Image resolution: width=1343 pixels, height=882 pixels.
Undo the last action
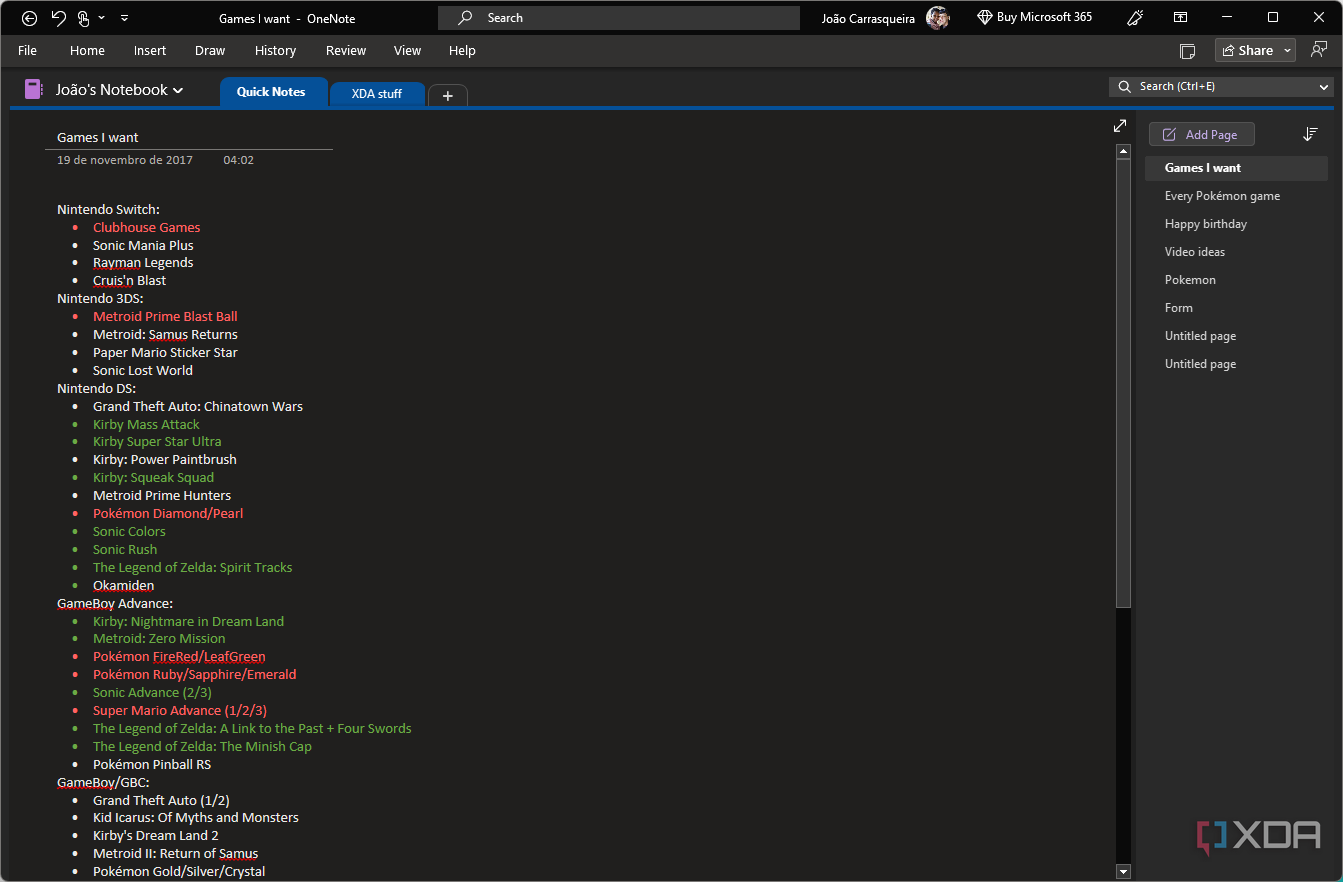coord(58,18)
